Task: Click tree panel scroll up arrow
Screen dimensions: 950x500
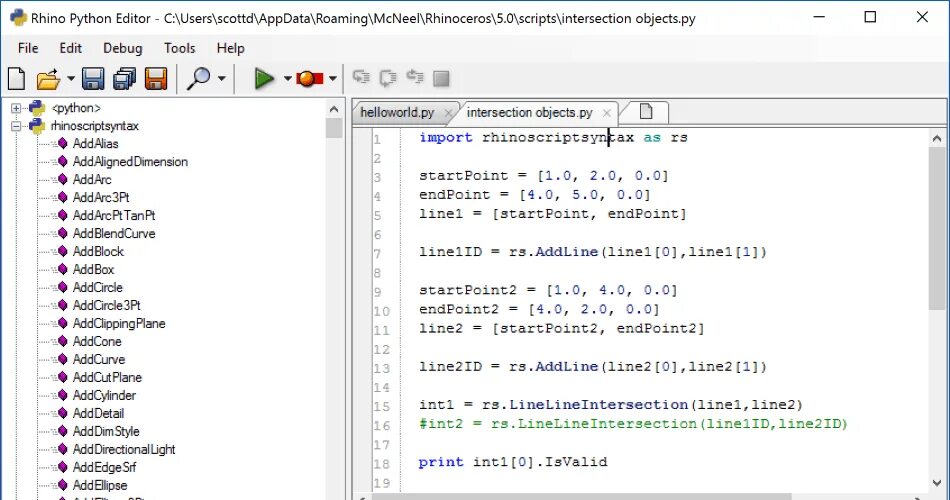Action: (334, 109)
